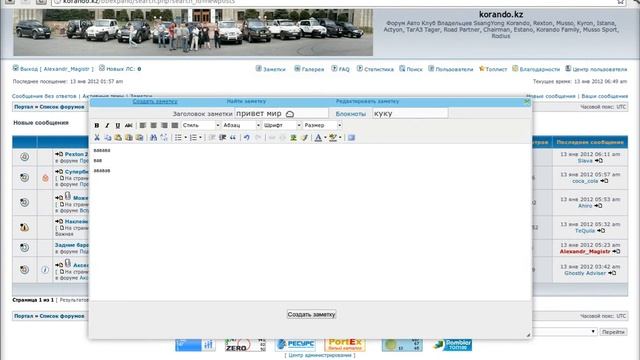Click the Indent icon in editor toolbar
This screenshot has height=360, width=640.
222,138
